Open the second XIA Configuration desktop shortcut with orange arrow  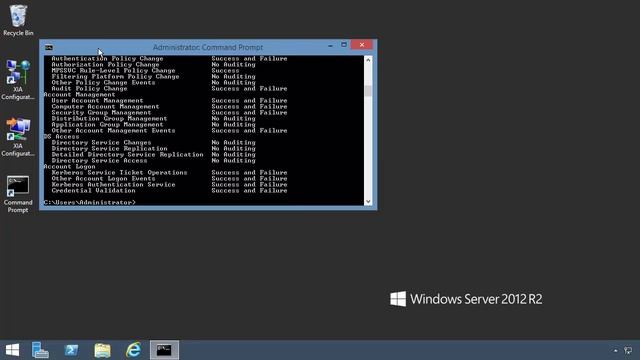(x=18, y=137)
